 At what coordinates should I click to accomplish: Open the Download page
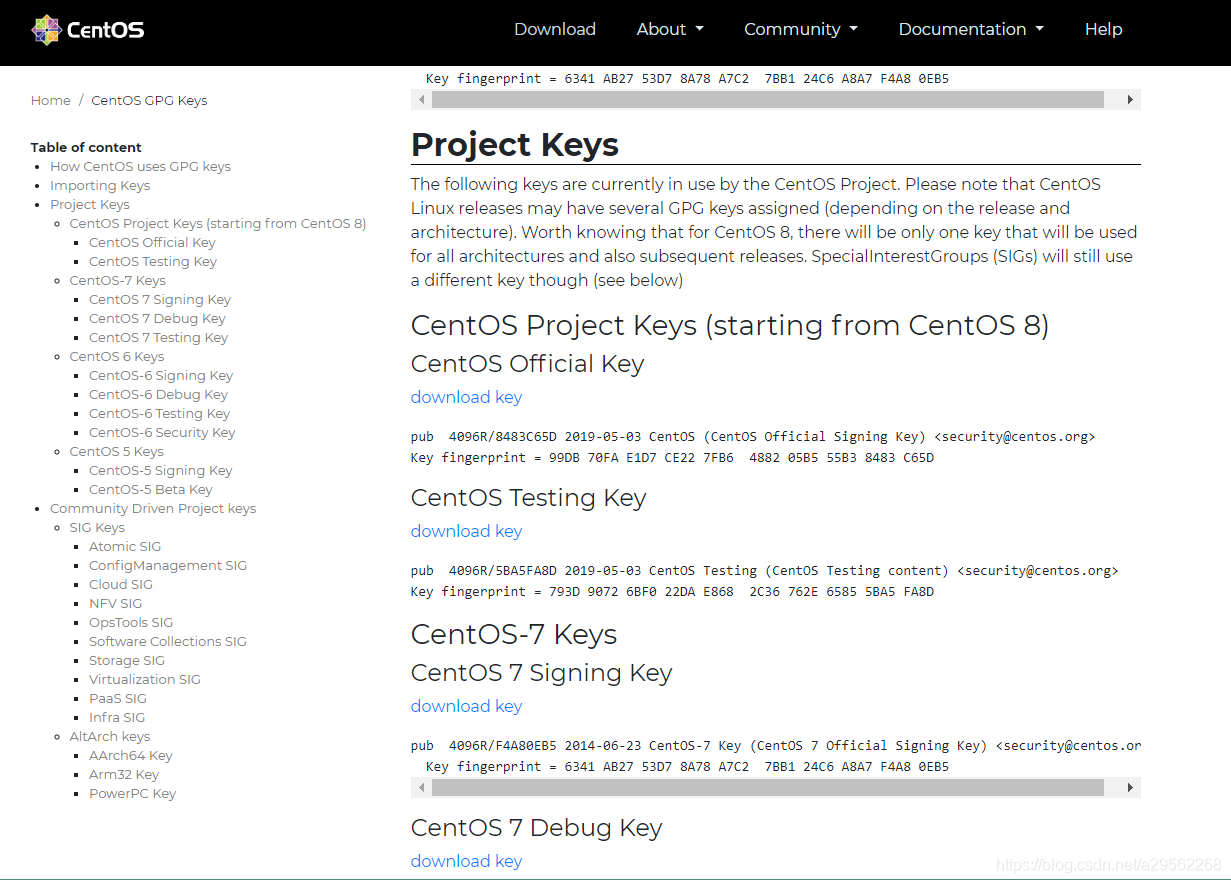pos(555,29)
